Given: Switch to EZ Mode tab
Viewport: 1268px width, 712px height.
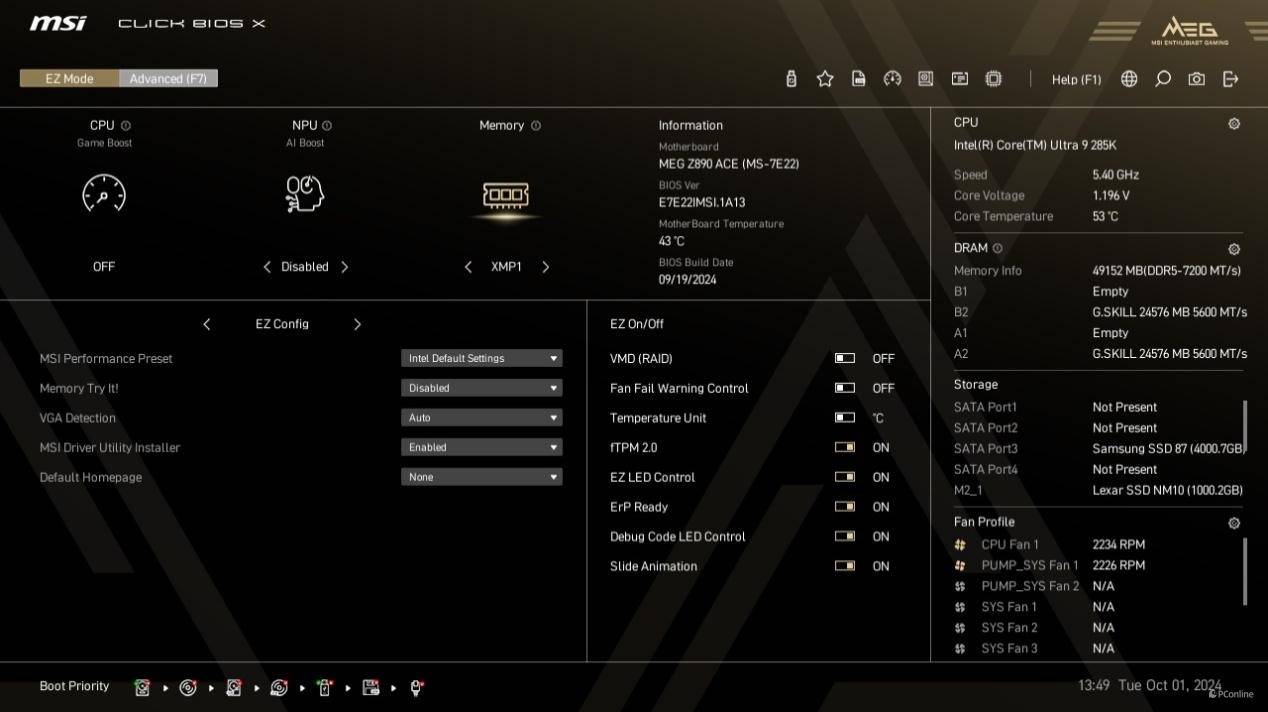Looking at the screenshot, I should click(69, 78).
